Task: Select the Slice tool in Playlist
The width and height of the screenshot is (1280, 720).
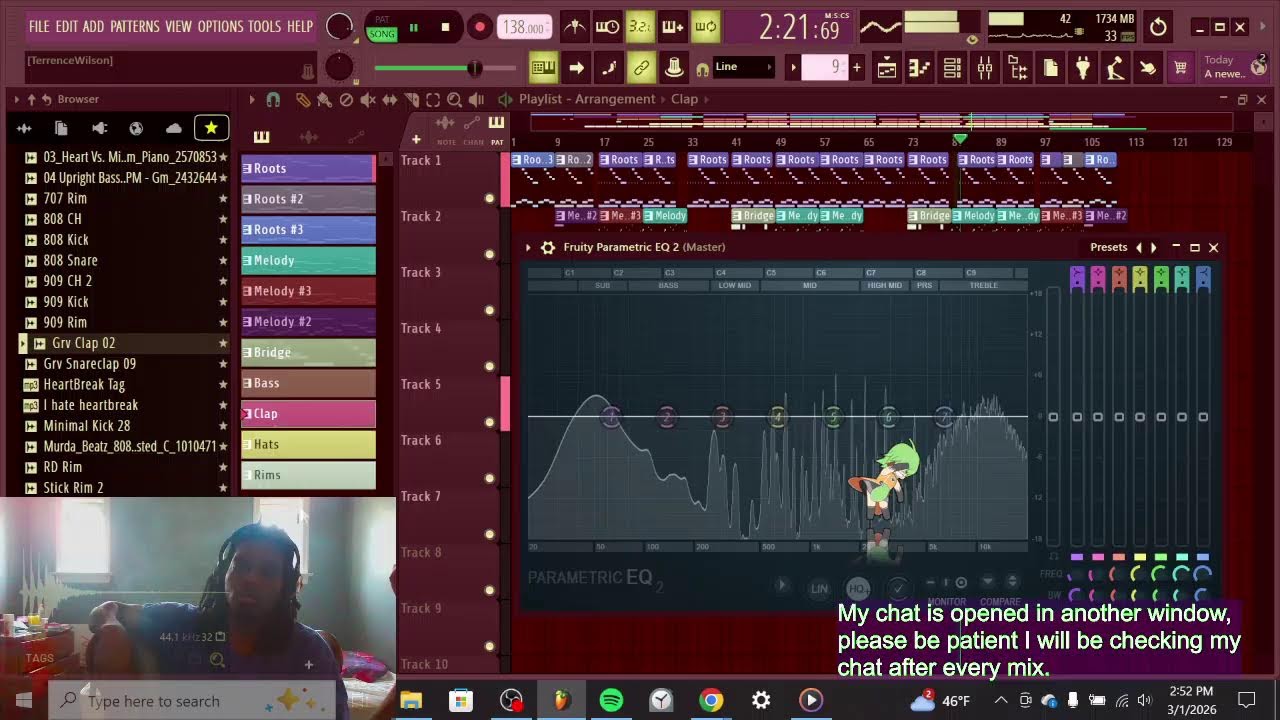Action: pos(411,99)
